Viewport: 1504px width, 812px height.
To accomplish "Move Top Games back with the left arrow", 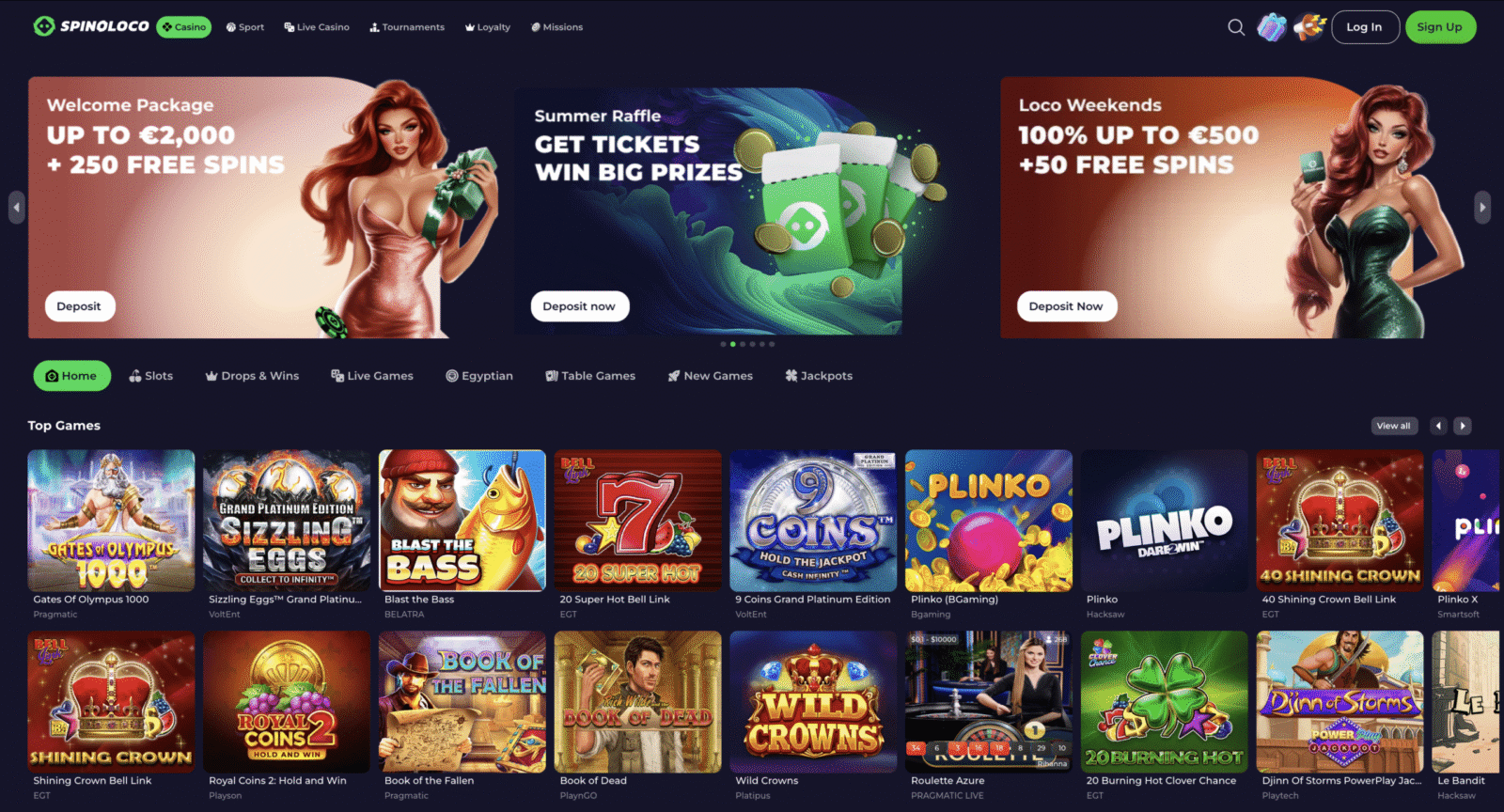I will pos(1438,426).
